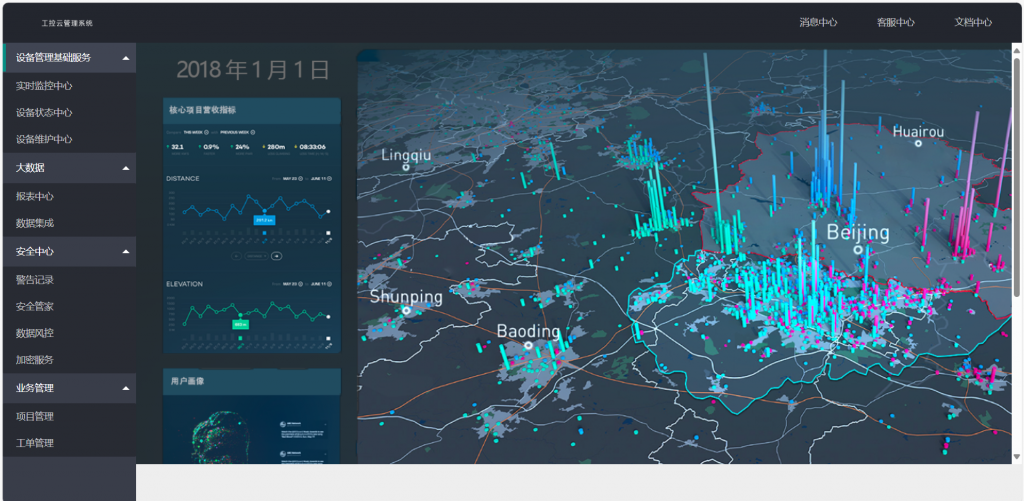Open 文档中心 in the top bar
The height and width of the screenshot is (501, 1024).
(x=972, y=22)
